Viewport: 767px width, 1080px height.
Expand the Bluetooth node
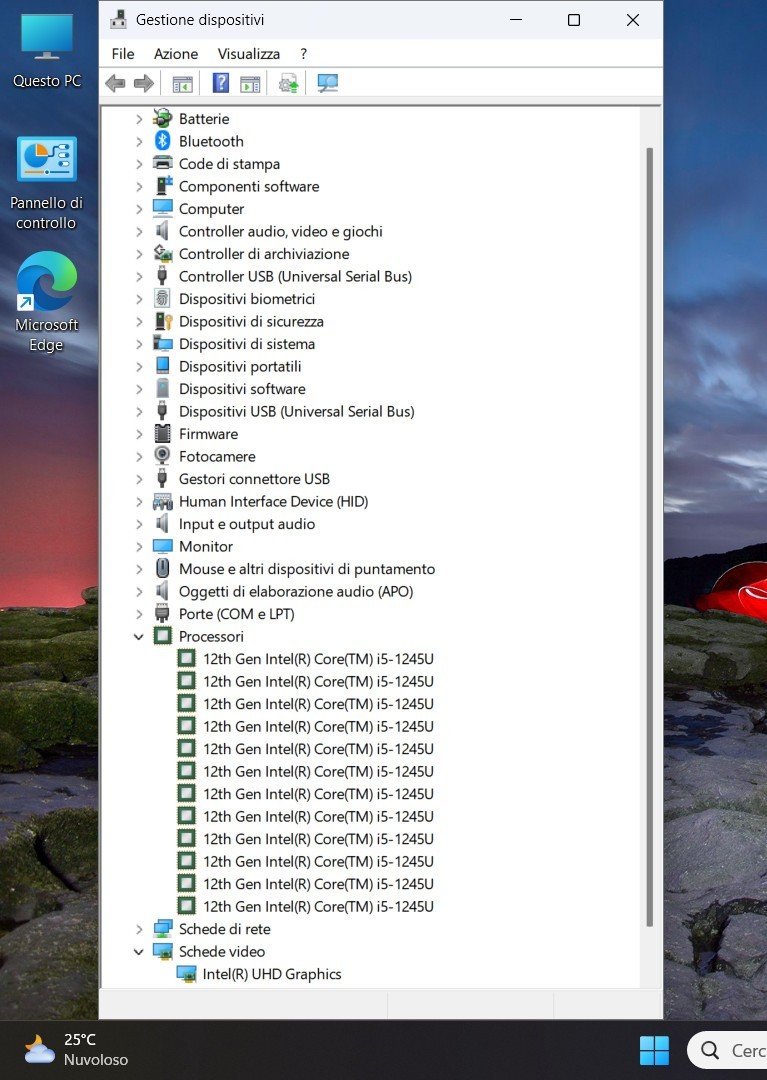pyautogui.click(x=139, y=141)
